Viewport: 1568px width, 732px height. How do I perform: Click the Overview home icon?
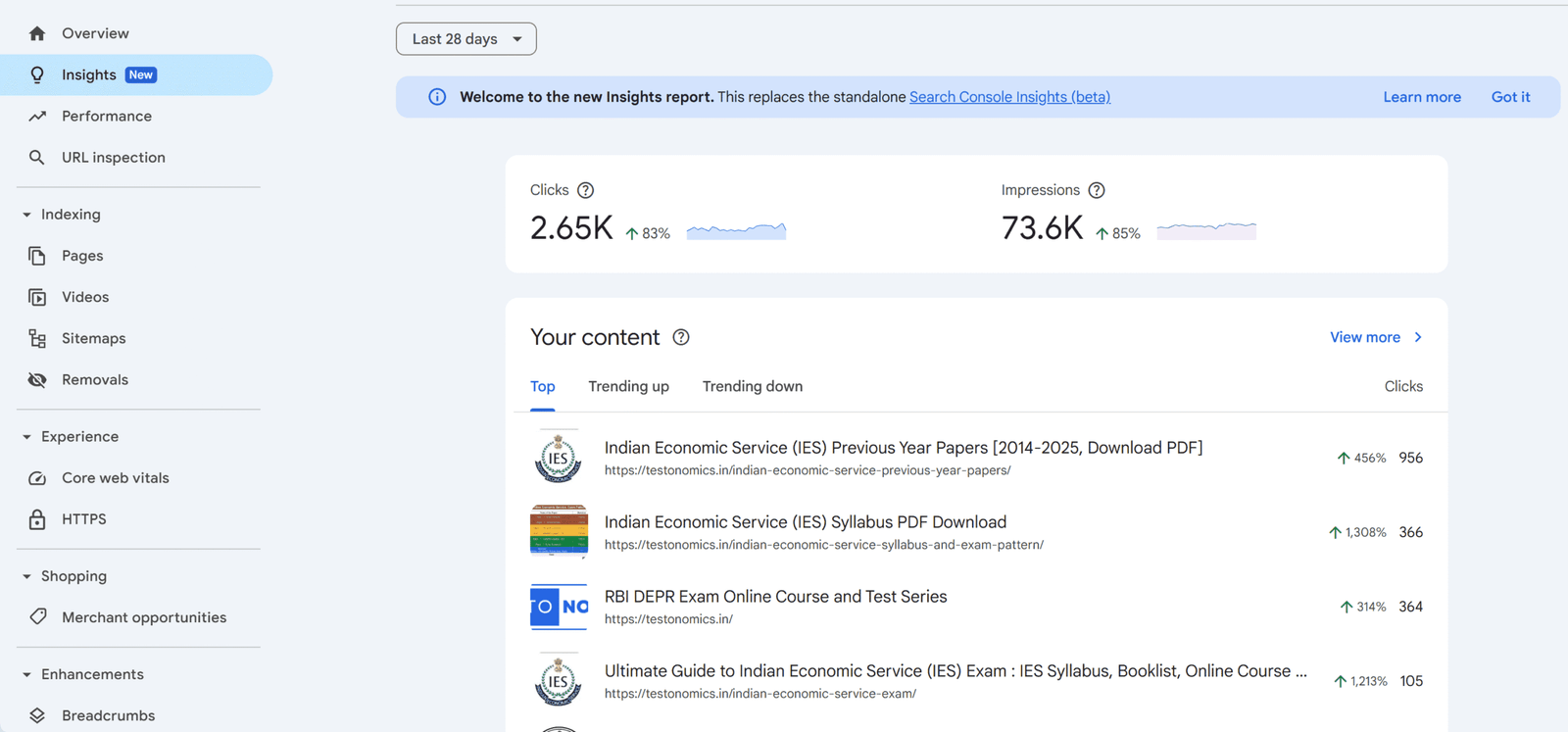coord(37,33)
